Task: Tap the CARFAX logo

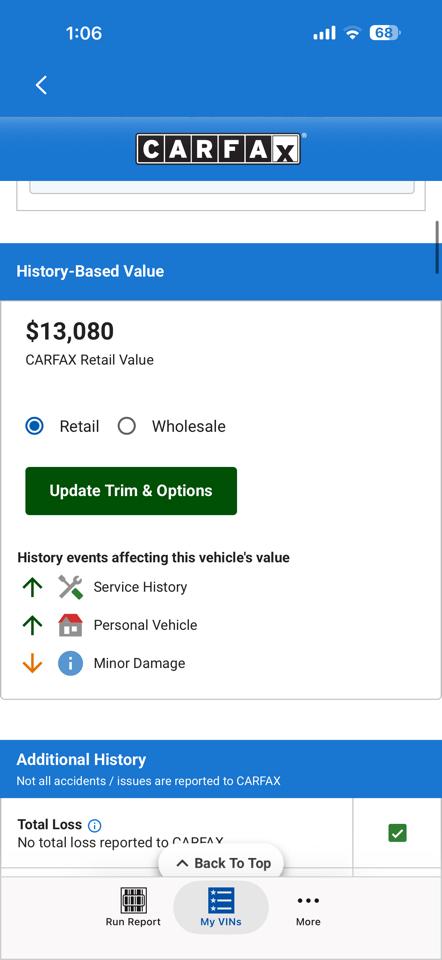Action: [219, 149]
